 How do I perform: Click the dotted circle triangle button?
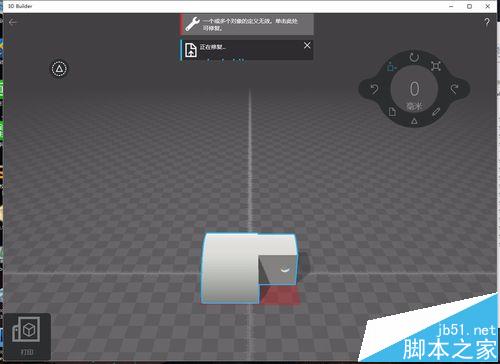[59, 69]
